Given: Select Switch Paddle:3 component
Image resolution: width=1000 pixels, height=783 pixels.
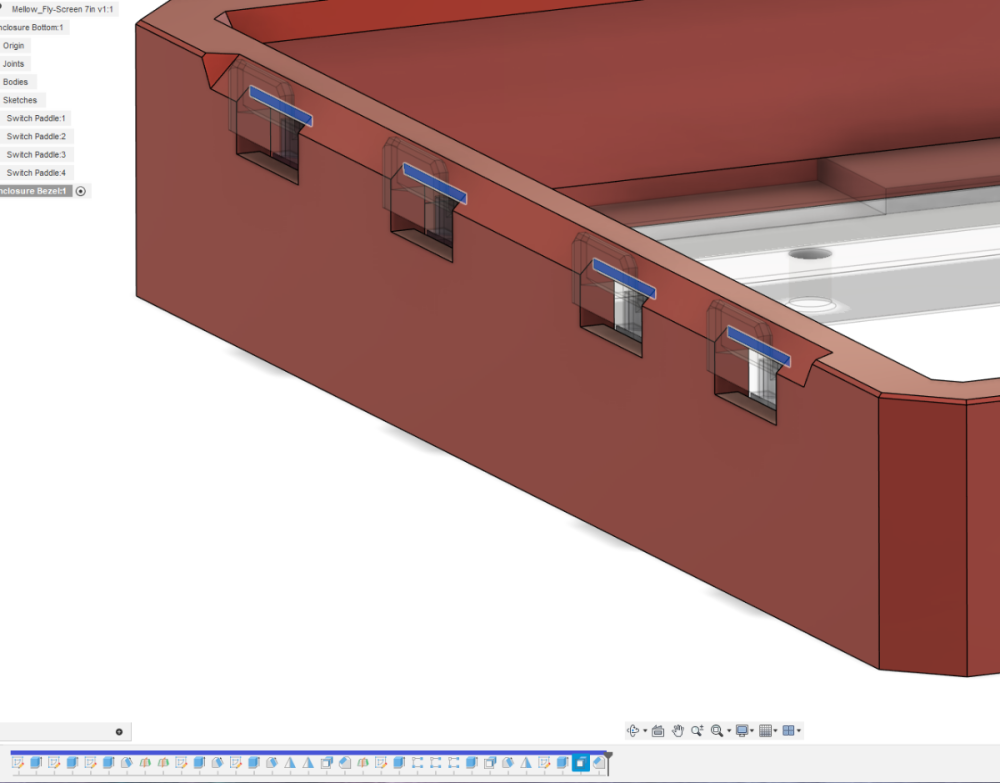Looking at the screenshot, I should (36, 154).
